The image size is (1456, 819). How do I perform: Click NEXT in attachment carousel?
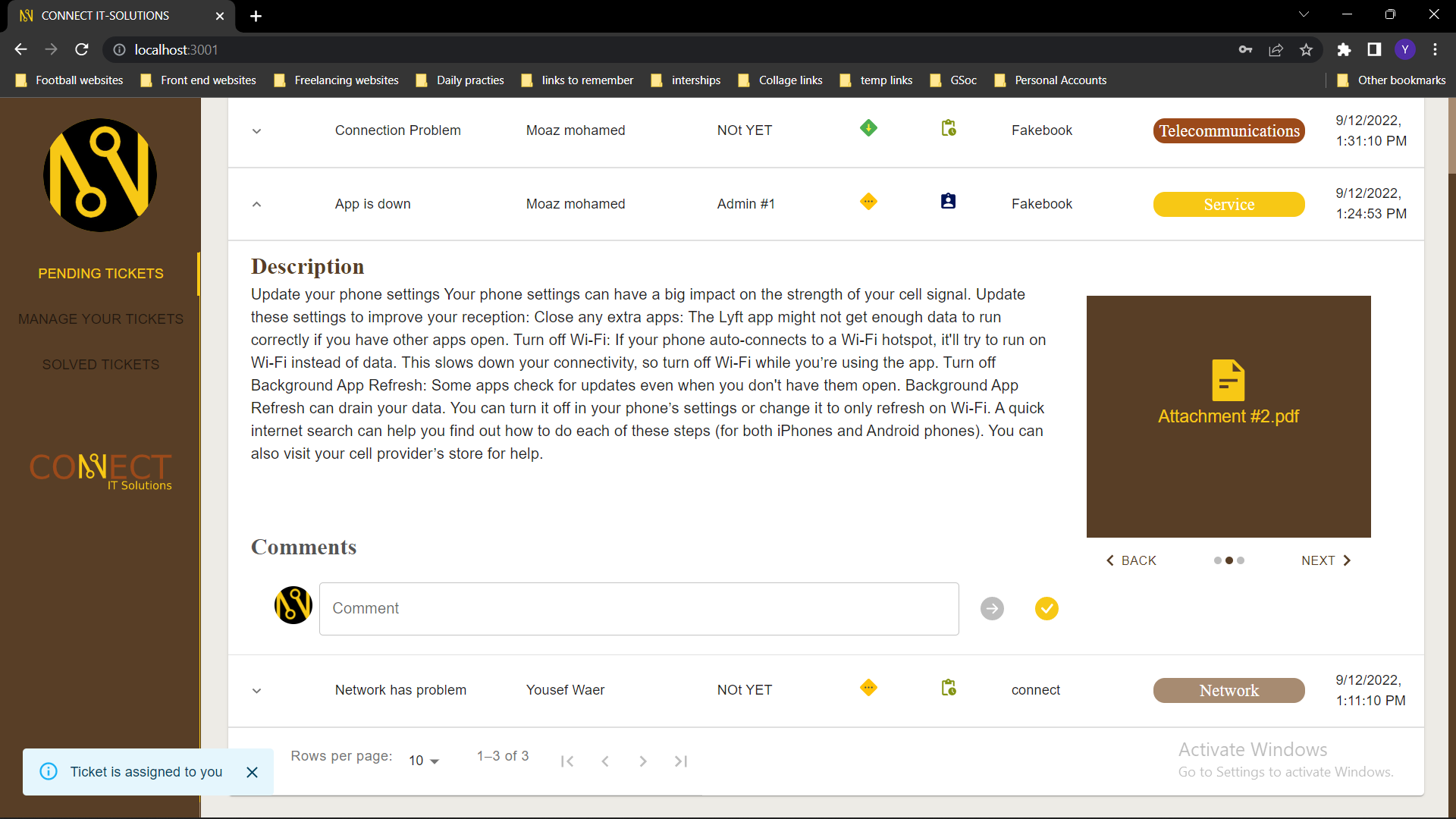(x=1326, y=560)
